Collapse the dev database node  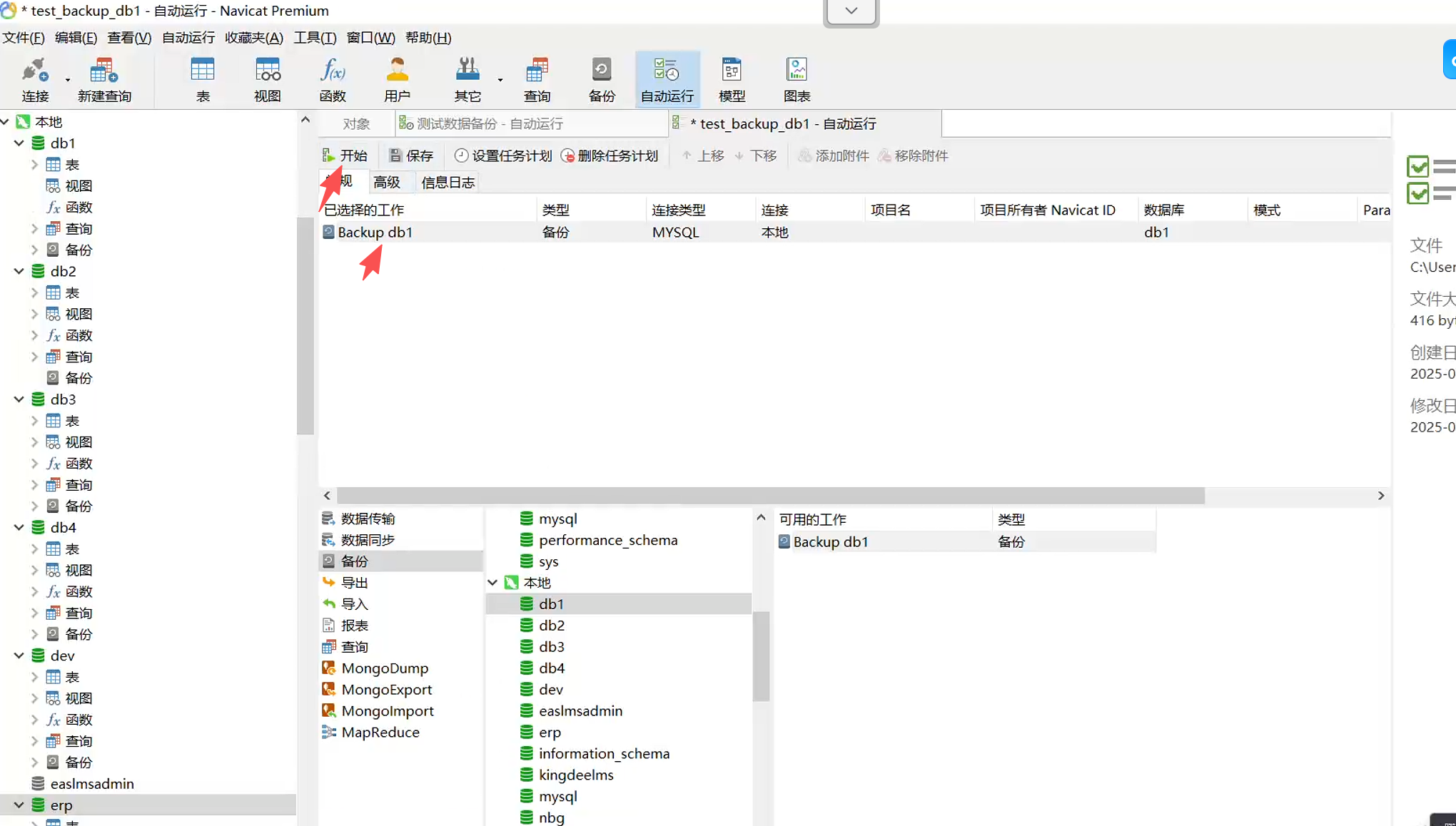pyautogui.click(x=19, y=656)
